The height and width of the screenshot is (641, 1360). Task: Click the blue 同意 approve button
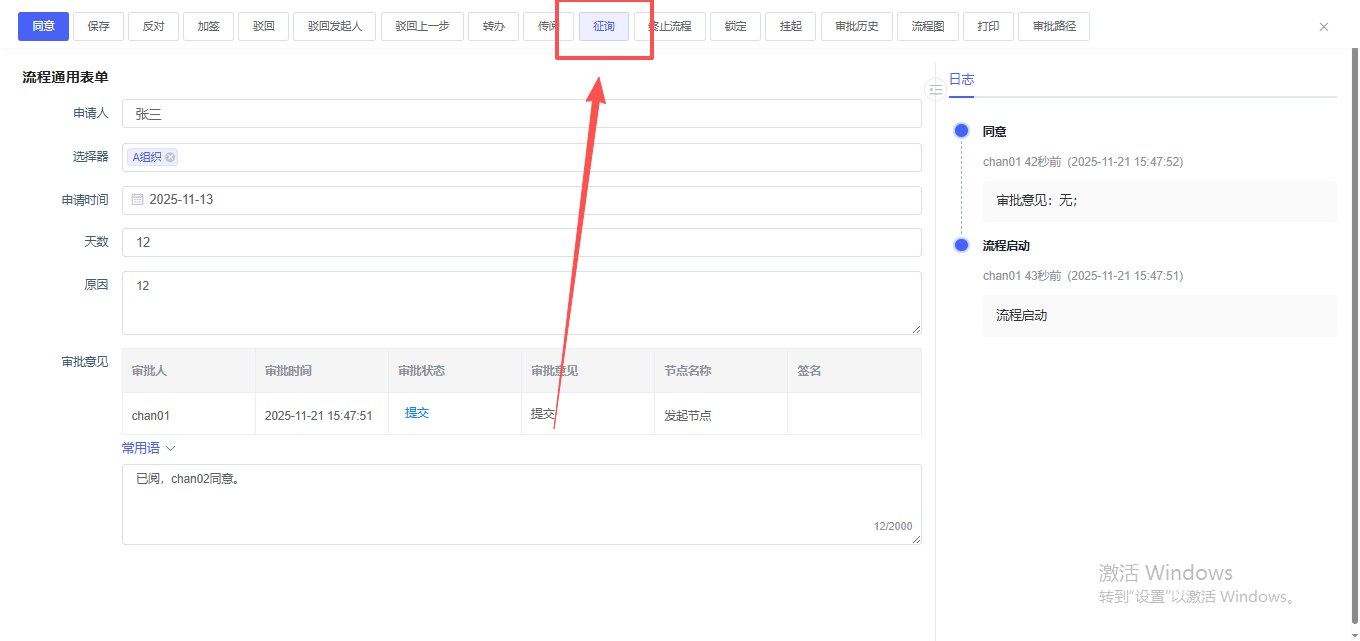pos(43,26)
